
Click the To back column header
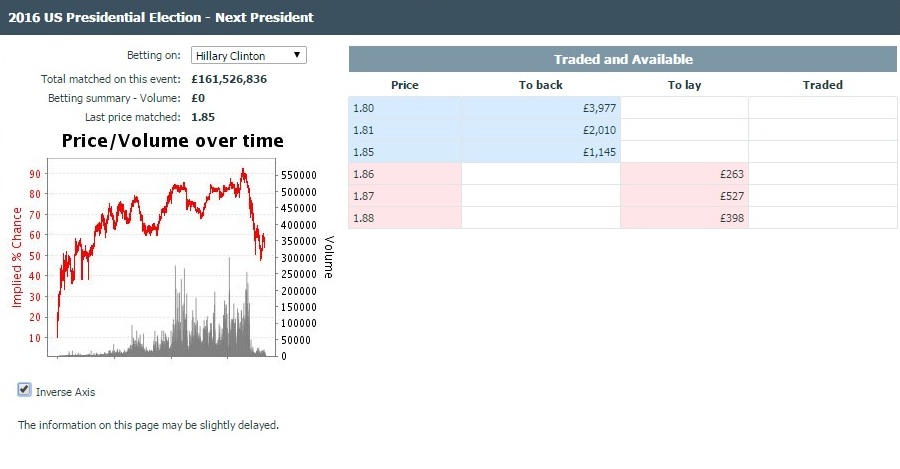(x=541, y=85)
